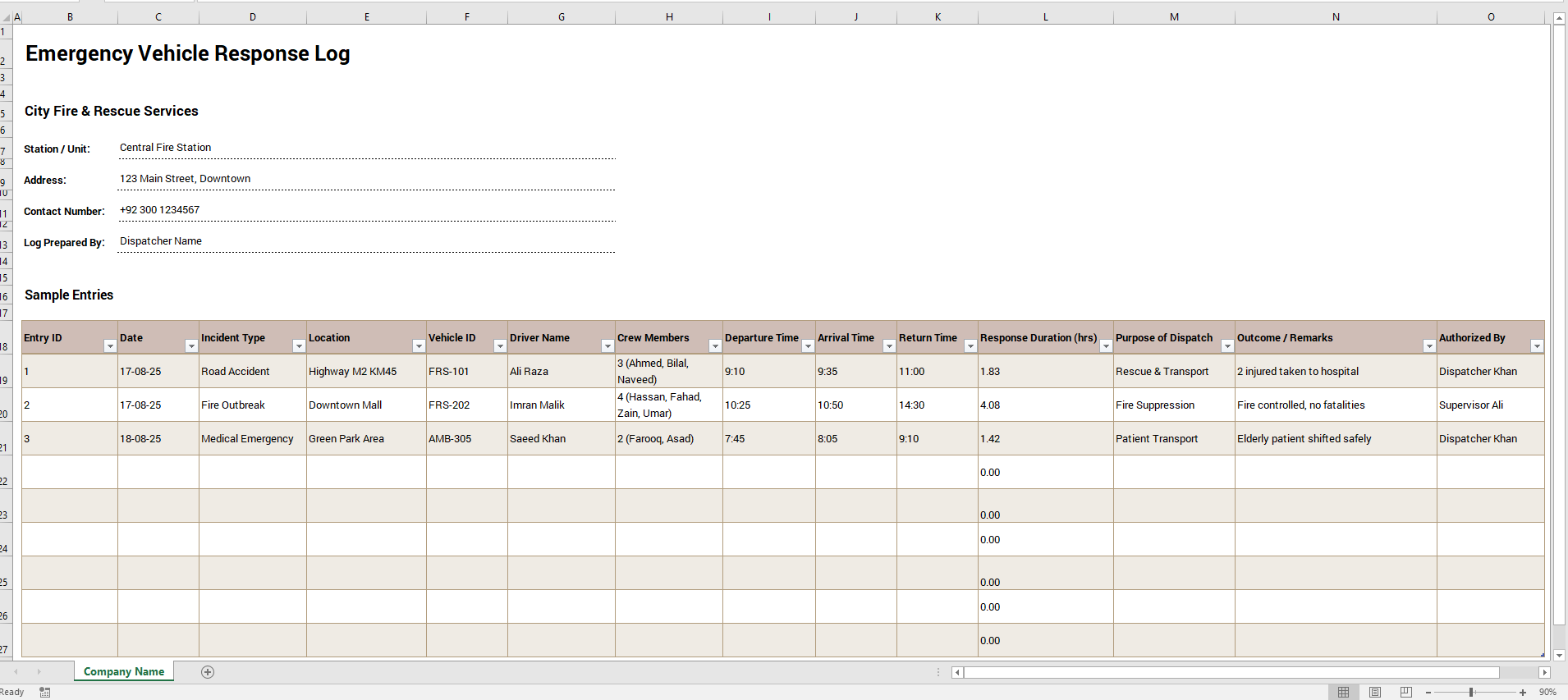Image resolution: width=1568 pixels, height=700 pixels.
Task: Switch to Page Break Preview view
Action: click(1406, 693)
